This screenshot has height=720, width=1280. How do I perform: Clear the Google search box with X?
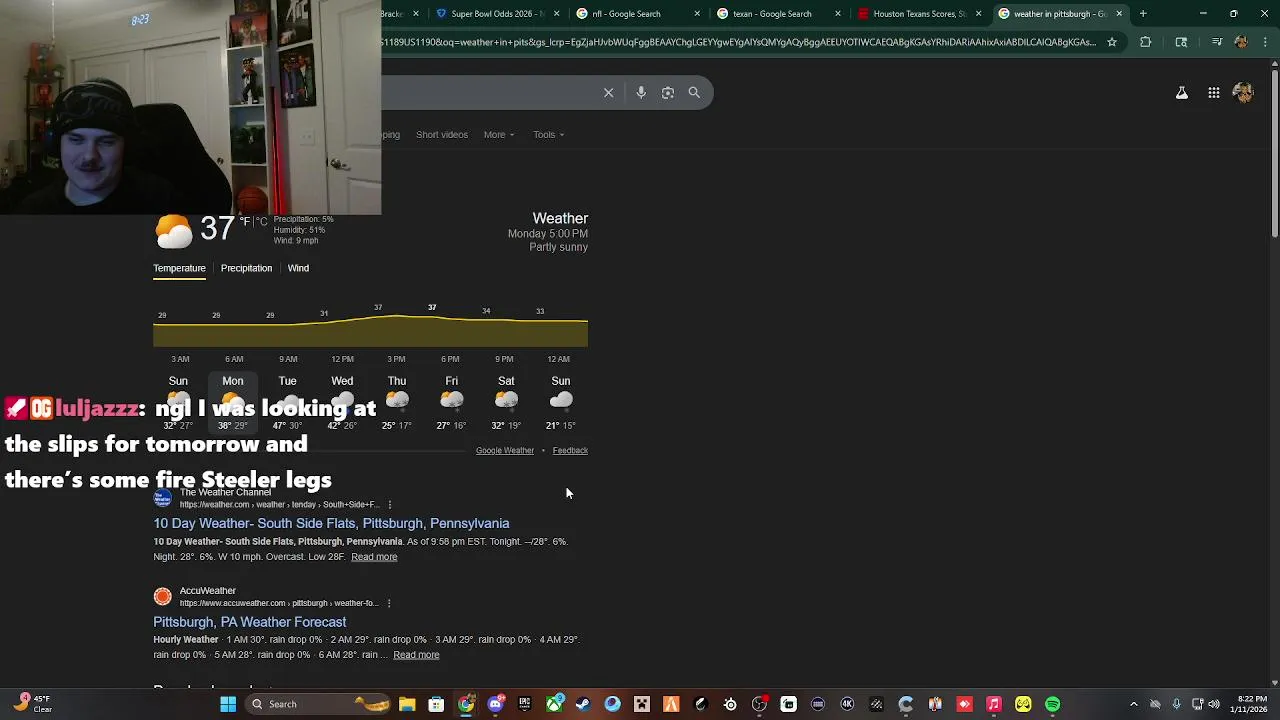point(608,93)
